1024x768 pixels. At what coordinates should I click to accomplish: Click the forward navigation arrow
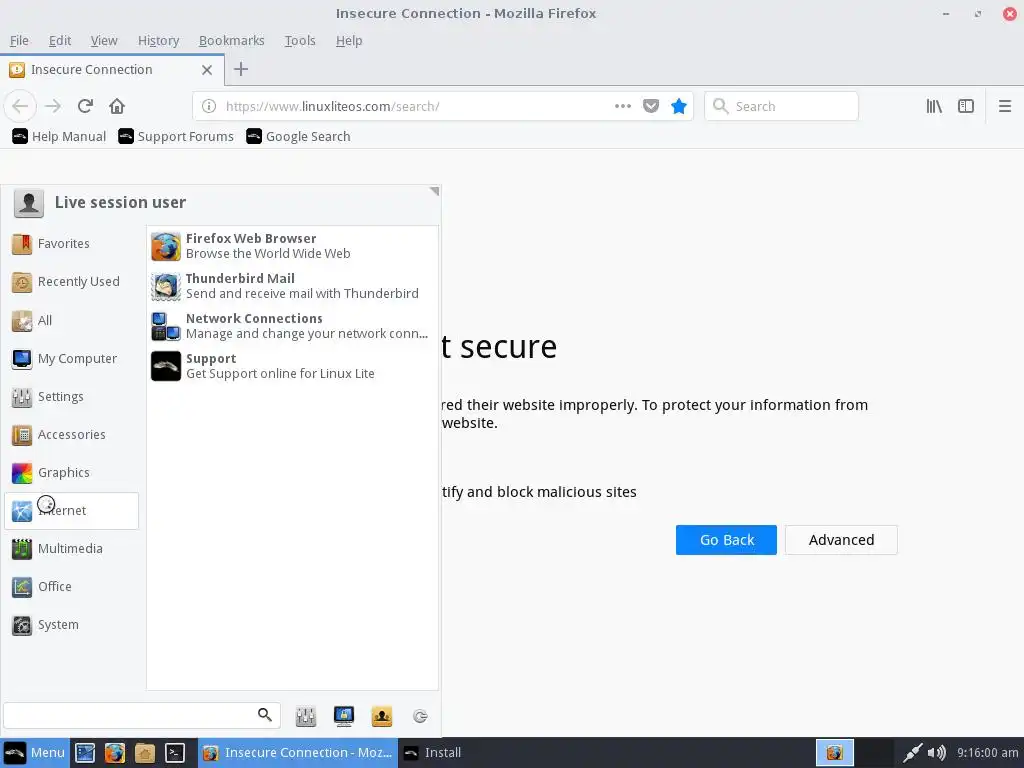point(53,106)
